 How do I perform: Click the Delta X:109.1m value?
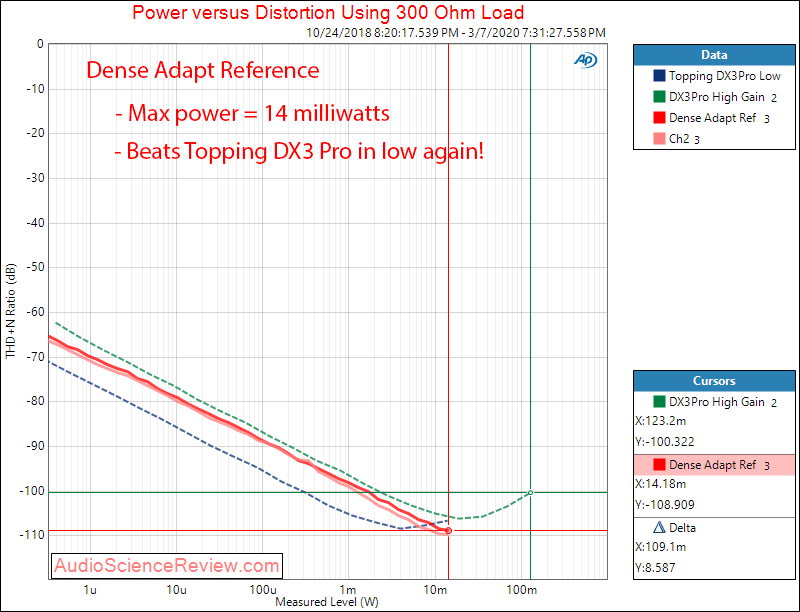coord(661,547)
